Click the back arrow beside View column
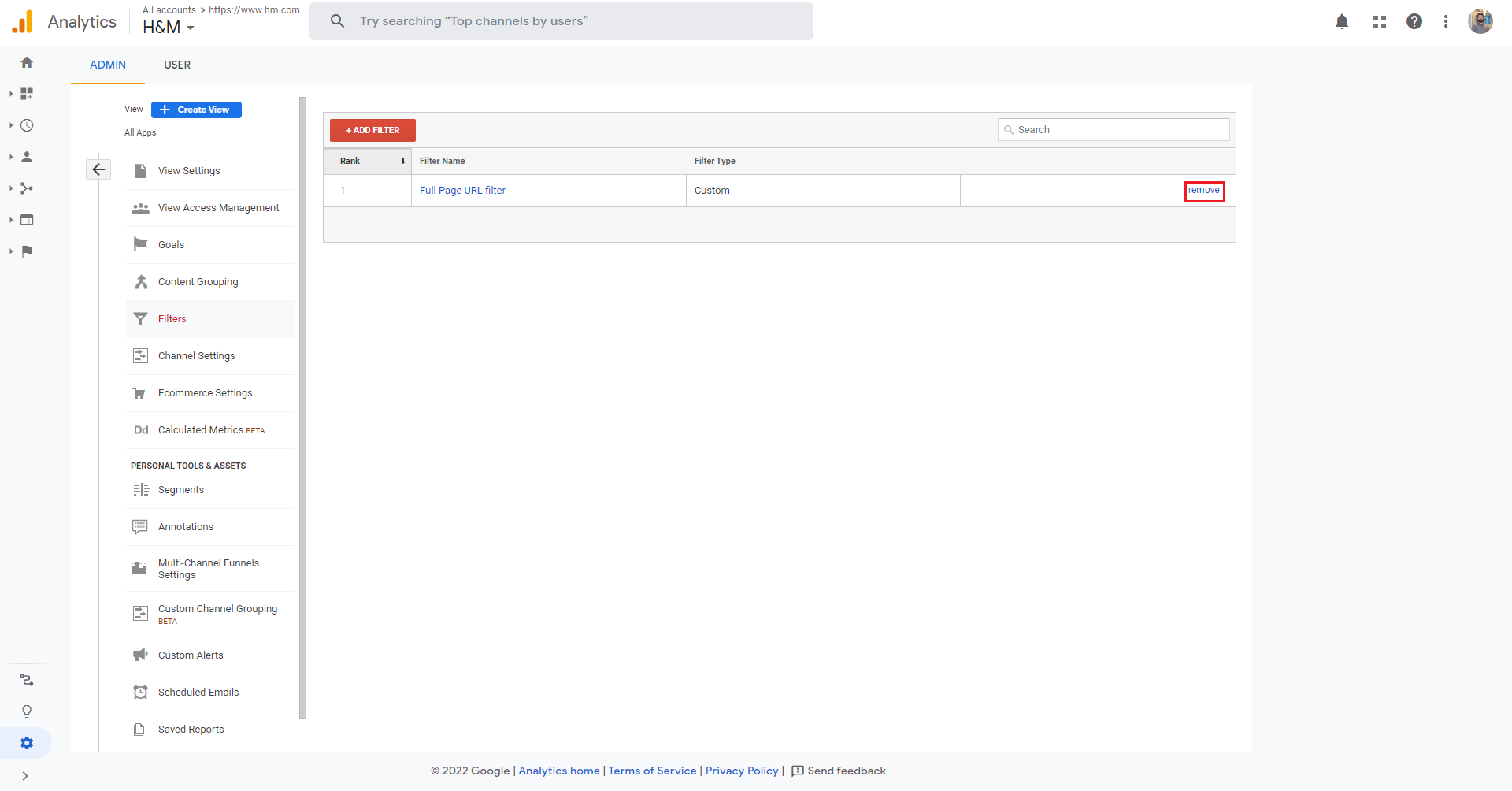Viewport: 1512px width, 791px height. [x=98, y=169]
